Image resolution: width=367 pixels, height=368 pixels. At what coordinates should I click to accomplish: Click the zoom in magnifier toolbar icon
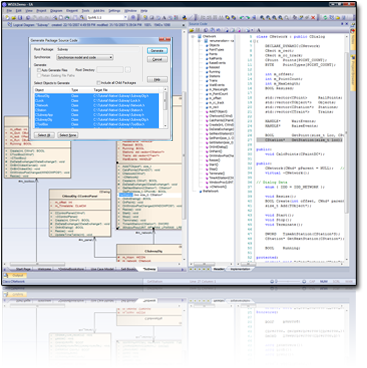point(262,18)
